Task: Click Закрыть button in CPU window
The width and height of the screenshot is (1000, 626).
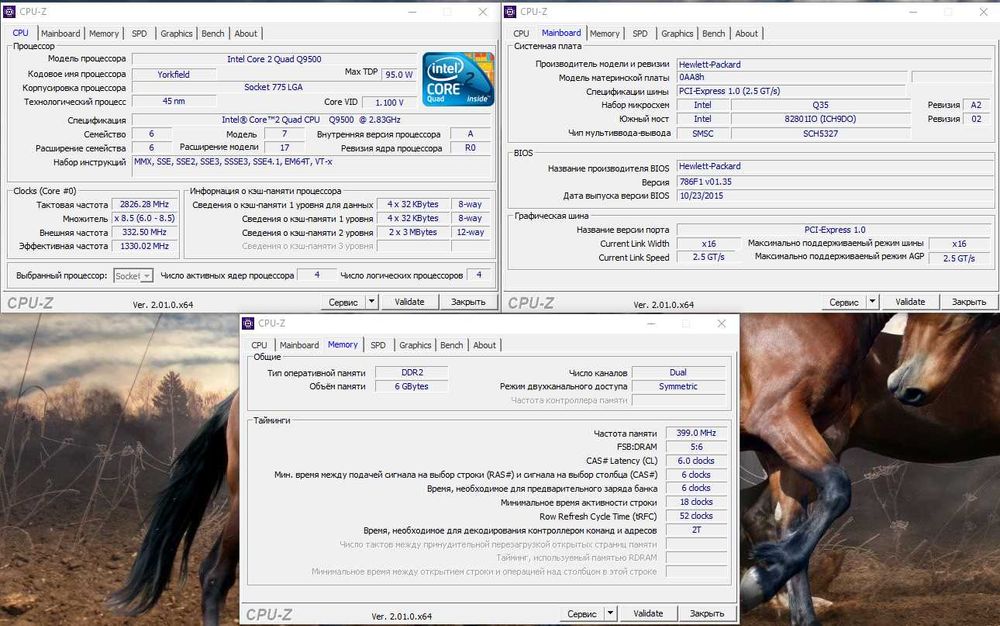Action: (x=468, y=302)
